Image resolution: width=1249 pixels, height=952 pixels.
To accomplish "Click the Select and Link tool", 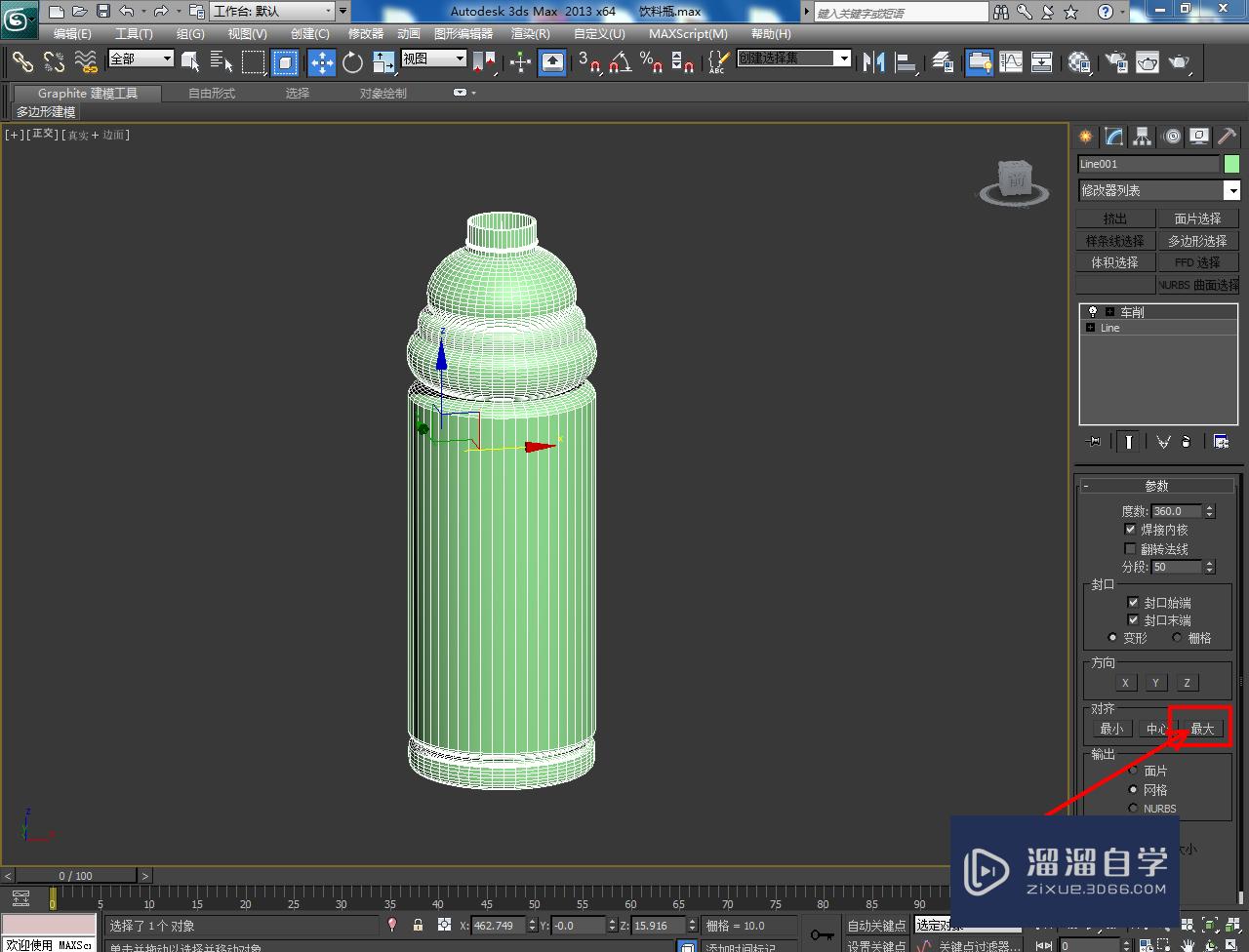I will click(22, 62).
